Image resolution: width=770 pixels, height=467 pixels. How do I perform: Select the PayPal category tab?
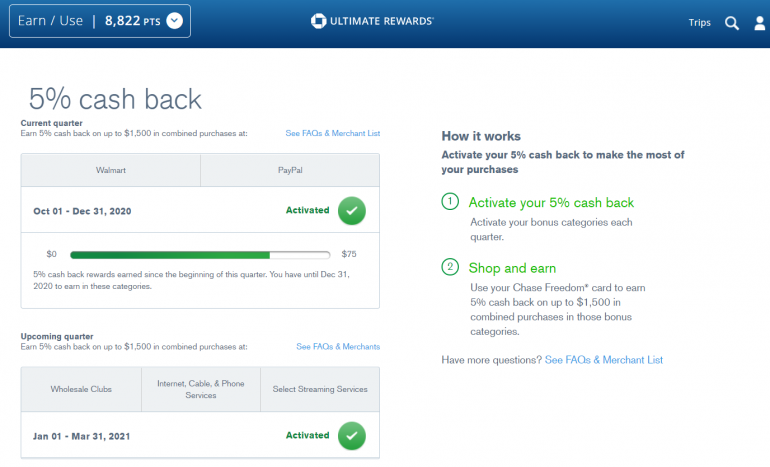point(290,171)
